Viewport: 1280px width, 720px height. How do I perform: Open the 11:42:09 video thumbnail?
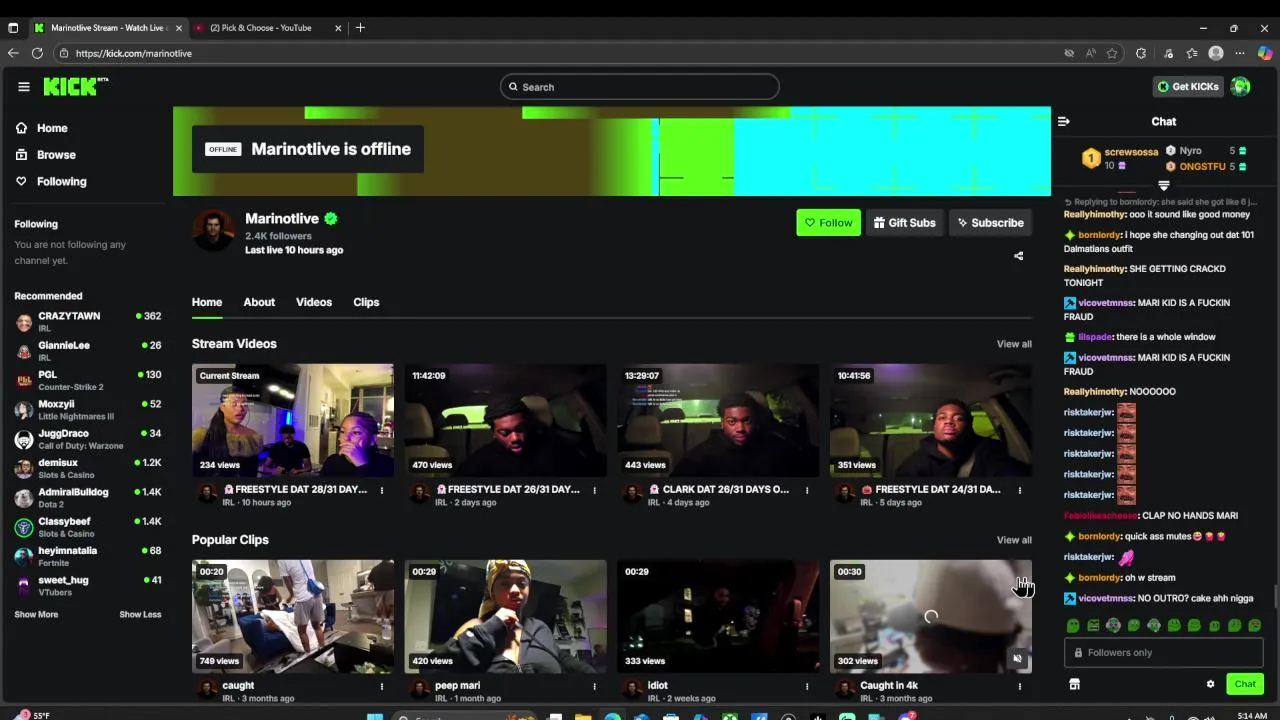pyautogui.click(x=505, y=421)
